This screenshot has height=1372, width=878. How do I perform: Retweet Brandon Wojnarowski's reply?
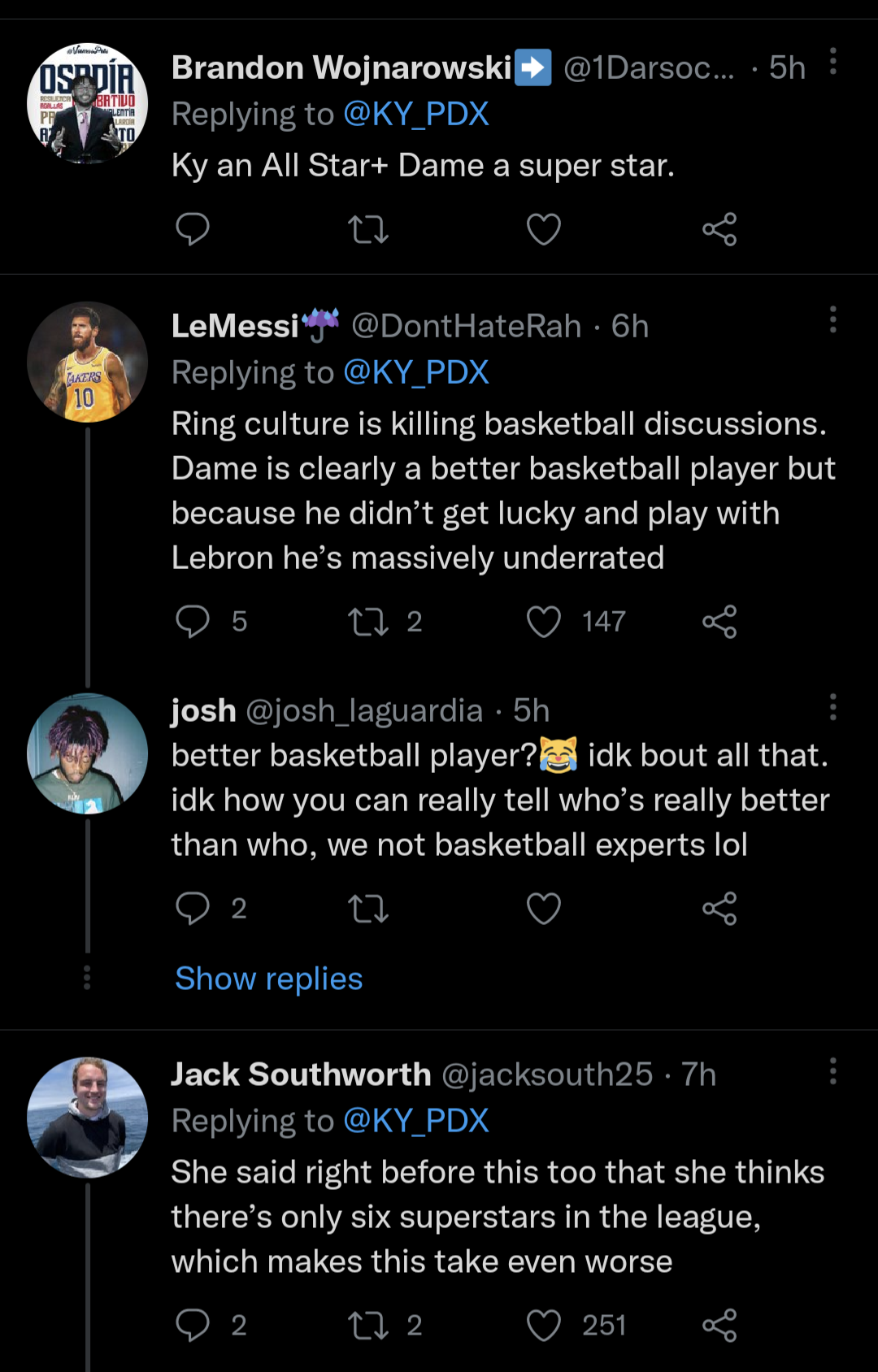368,229
